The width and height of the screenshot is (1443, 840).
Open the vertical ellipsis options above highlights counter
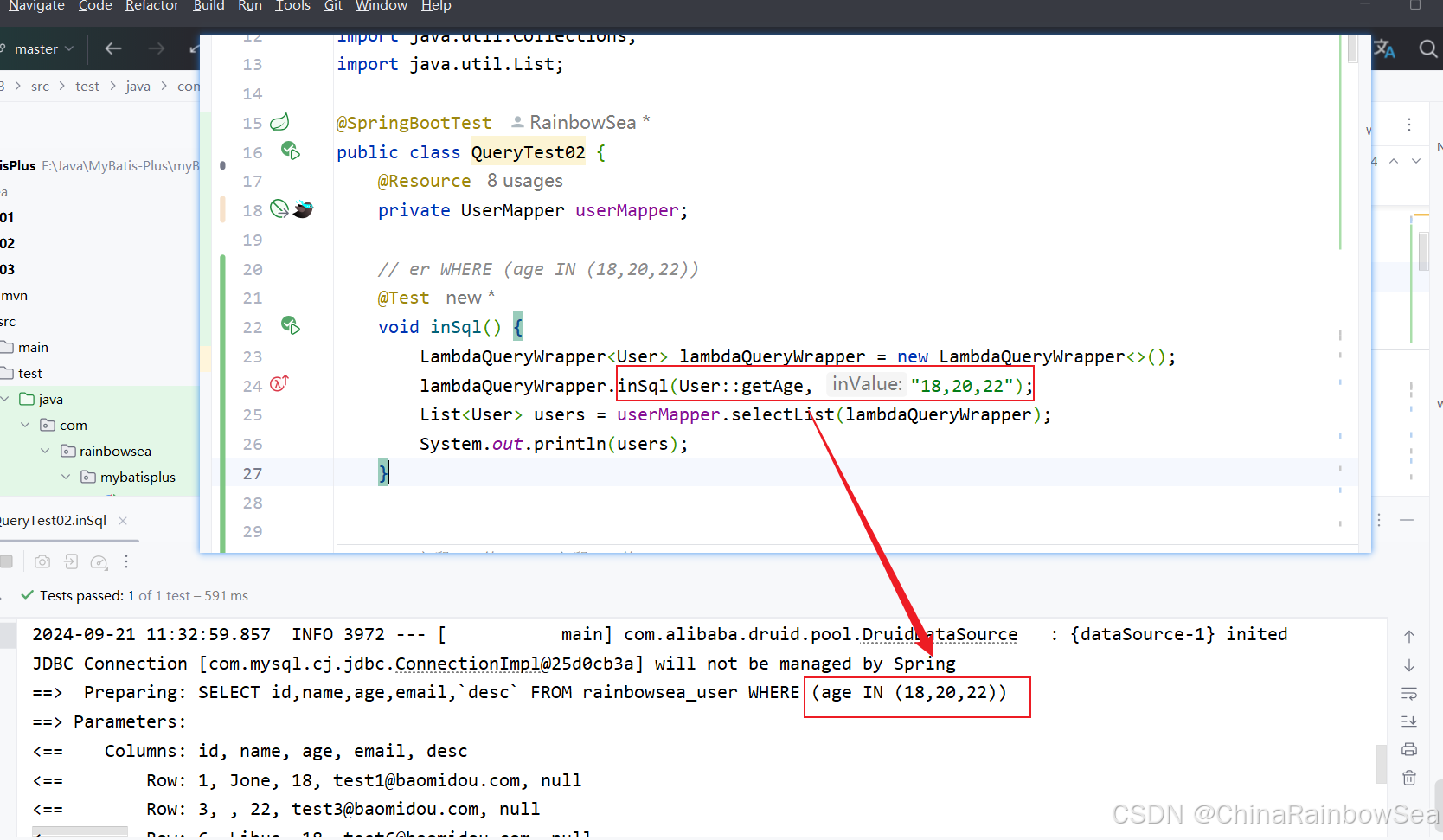tap(1409, 125)
